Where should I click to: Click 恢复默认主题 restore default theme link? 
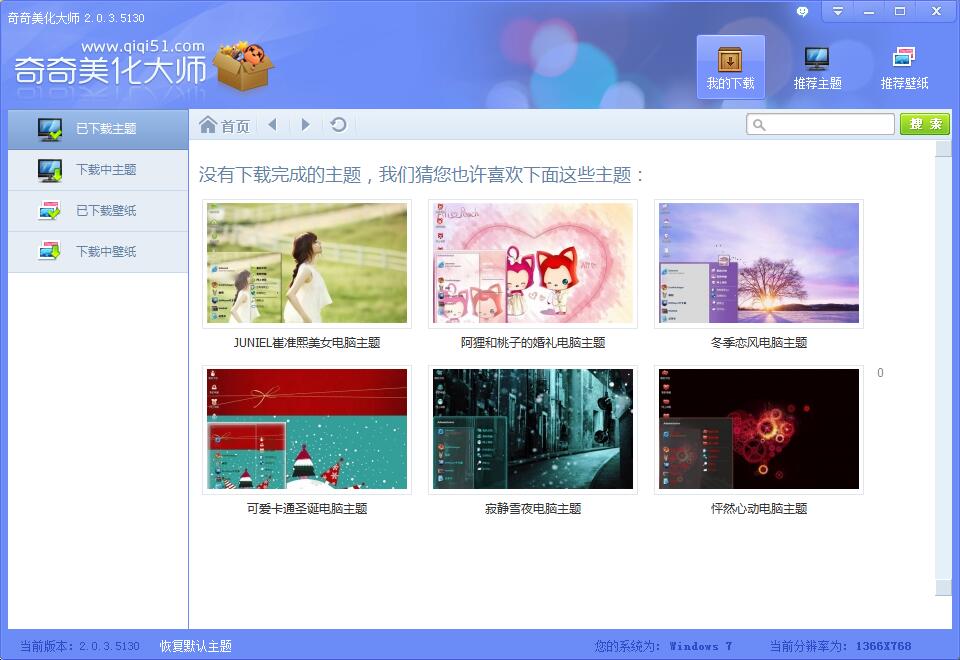pos(196,646)
